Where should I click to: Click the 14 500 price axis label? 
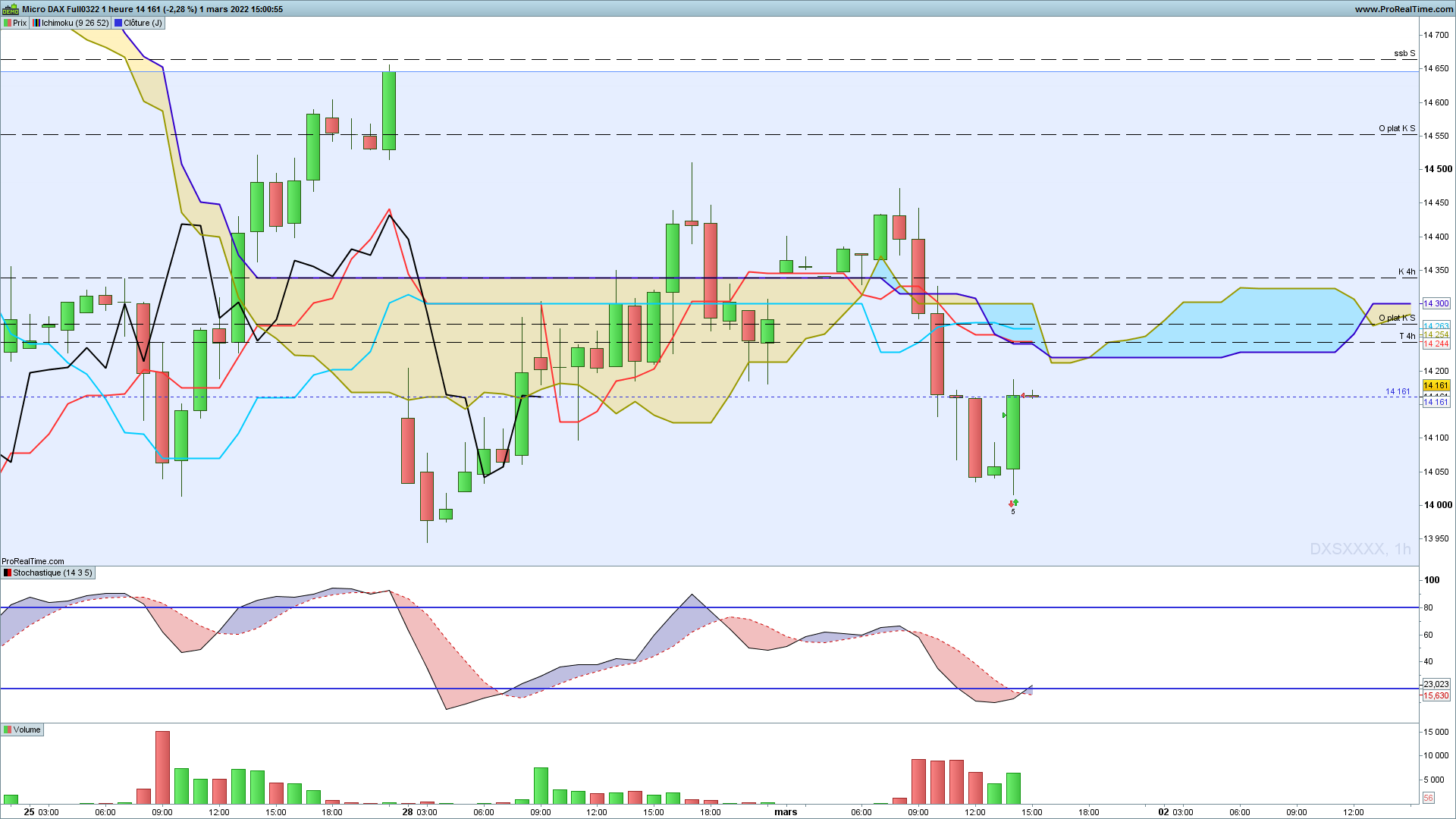point(1438,169)
